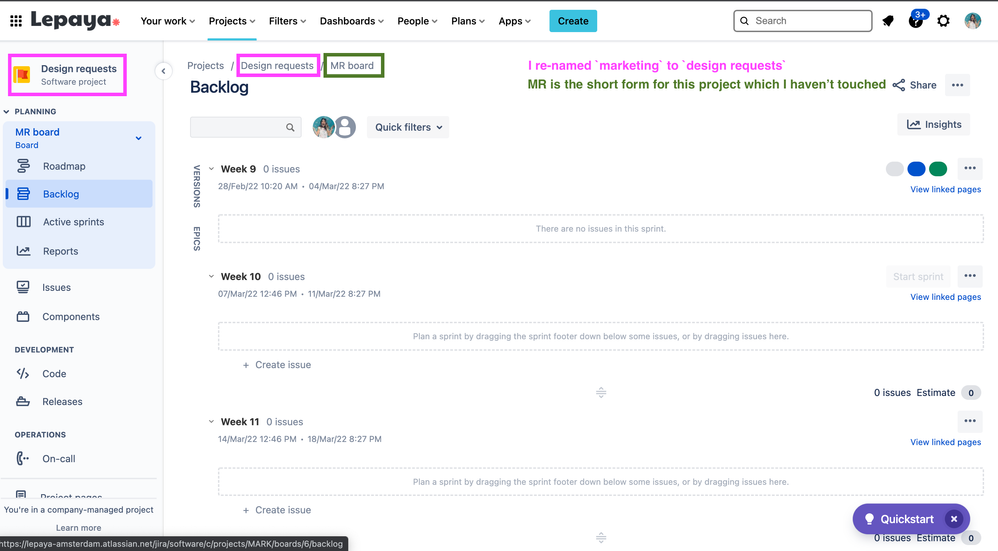This screenshot has height=551, width=998.
Task: Click Learn more link in sidebar footer
Action: [x=78, y=527]
